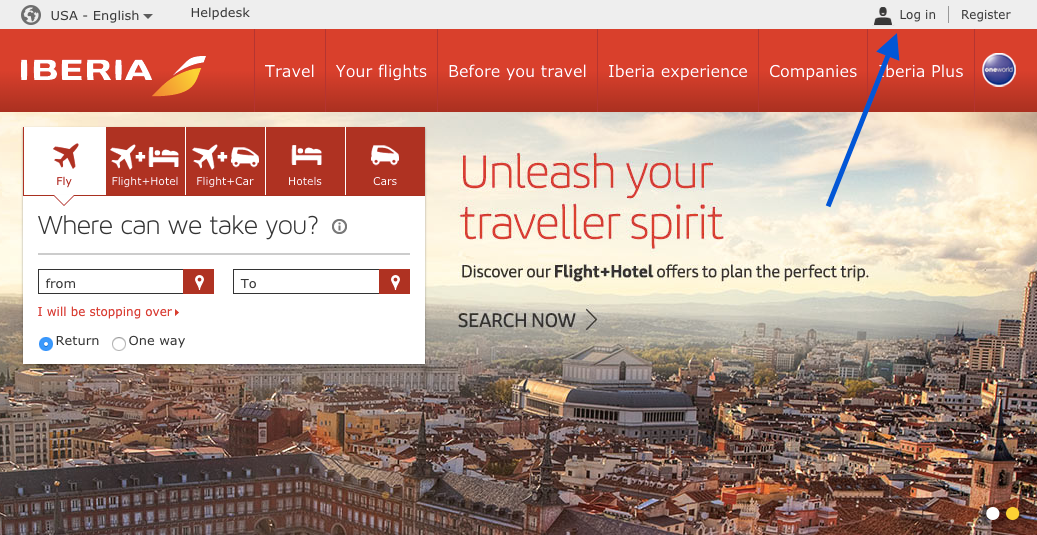Click the oneworld alliance logo
This screenshot has height=535, width=1037.
pos(999,70)
